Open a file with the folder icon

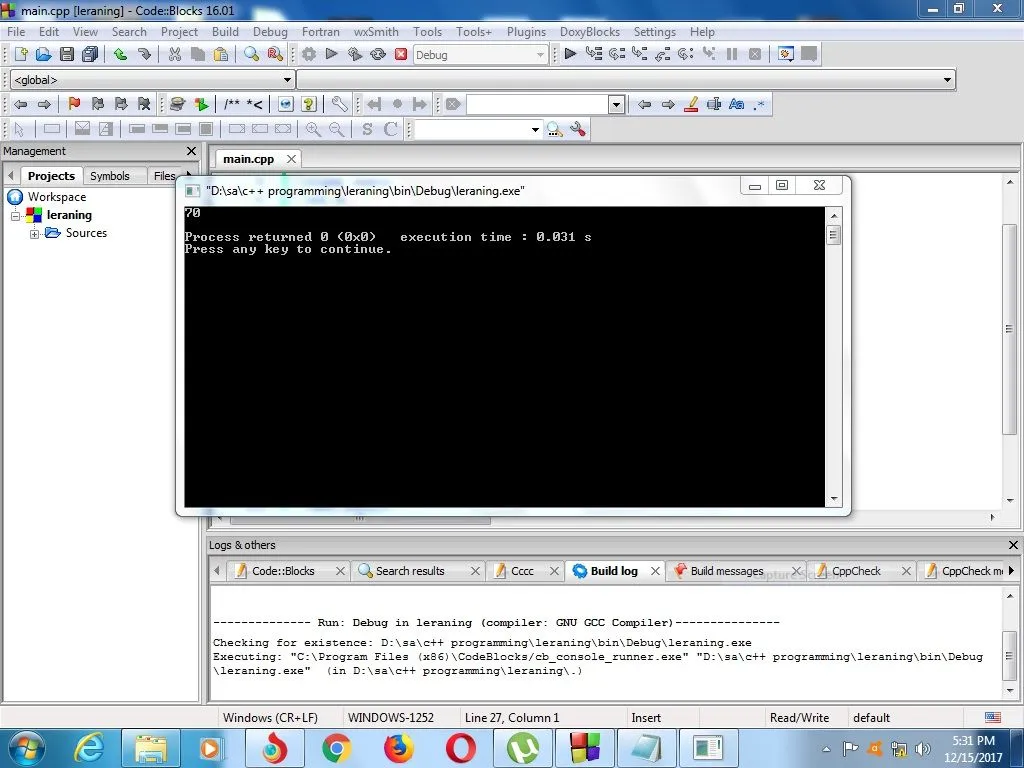click(43, 54)
